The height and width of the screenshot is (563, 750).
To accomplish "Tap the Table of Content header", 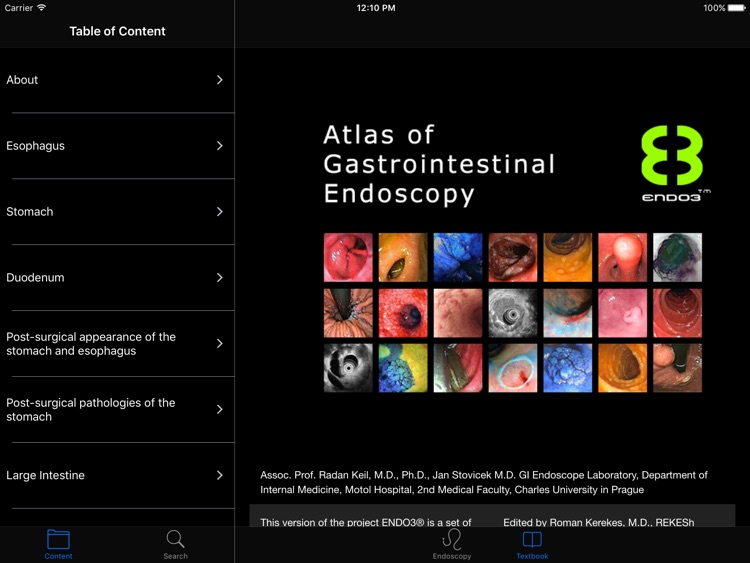I will click(x=117, y=31).
